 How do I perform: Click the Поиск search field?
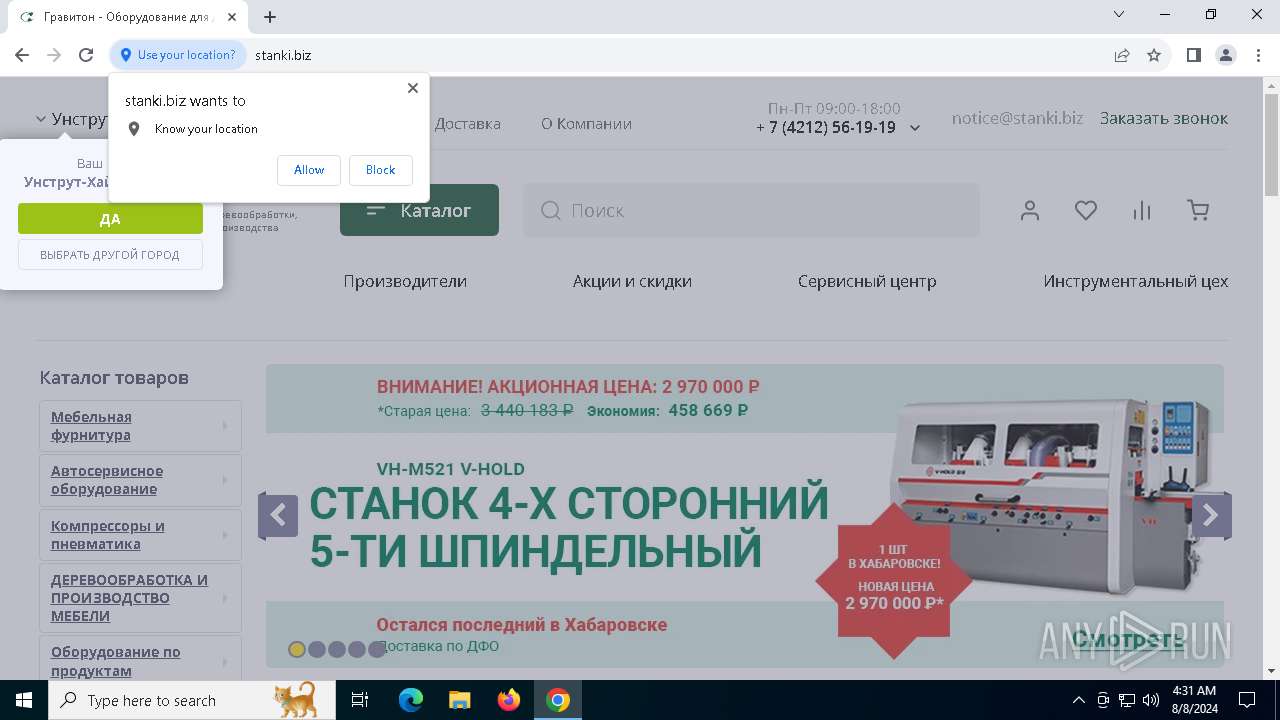pyautogui.click(x=751, y=210)
